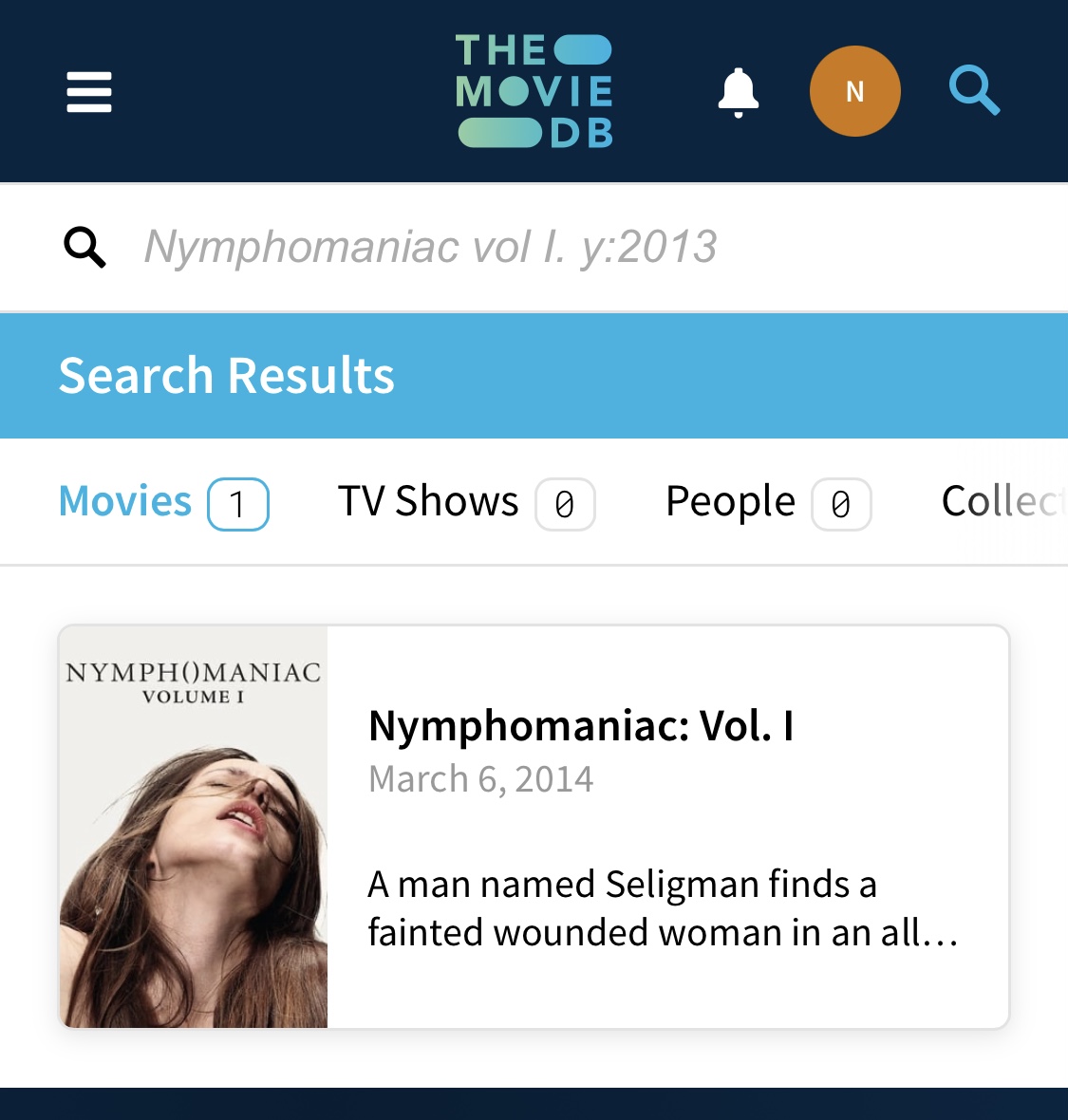The image size is (1068, 1120).
Task: Open the orange N profile avatar
Action: [x=854, y=91]
